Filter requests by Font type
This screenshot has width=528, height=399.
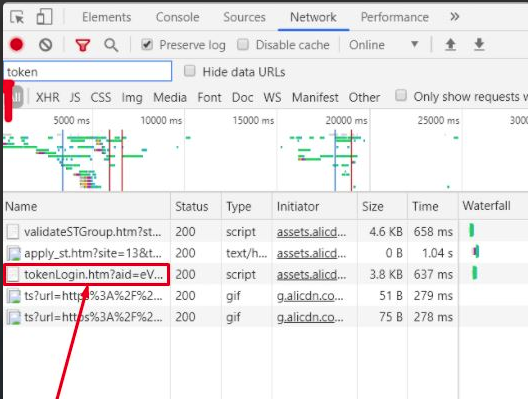[x=209, y=98]
